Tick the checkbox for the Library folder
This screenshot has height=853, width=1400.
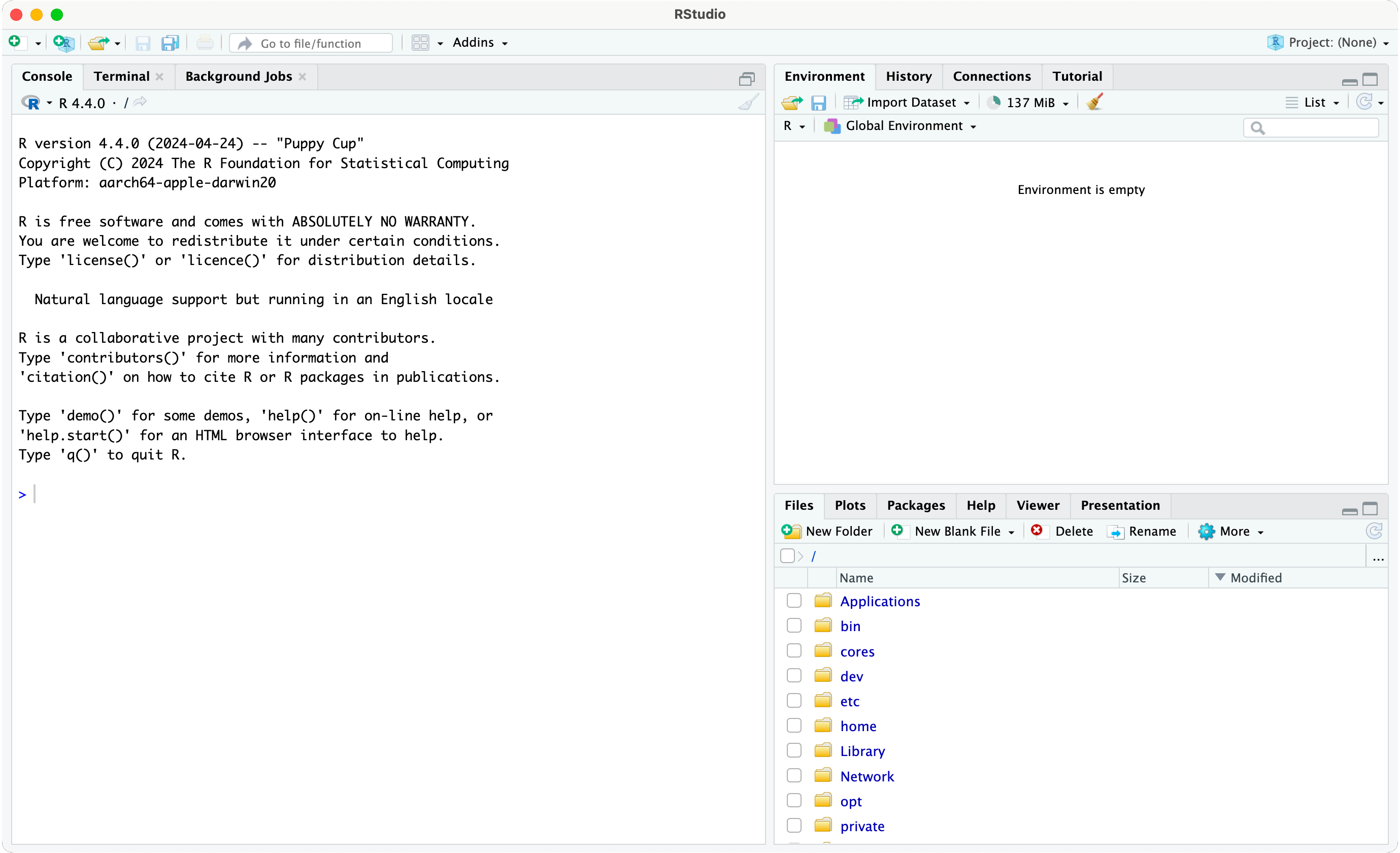(x=794, y=751)
